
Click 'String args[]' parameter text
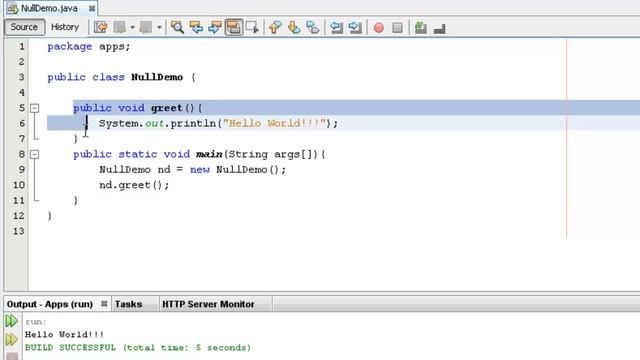pyautogui.click(x=273, y=154)
